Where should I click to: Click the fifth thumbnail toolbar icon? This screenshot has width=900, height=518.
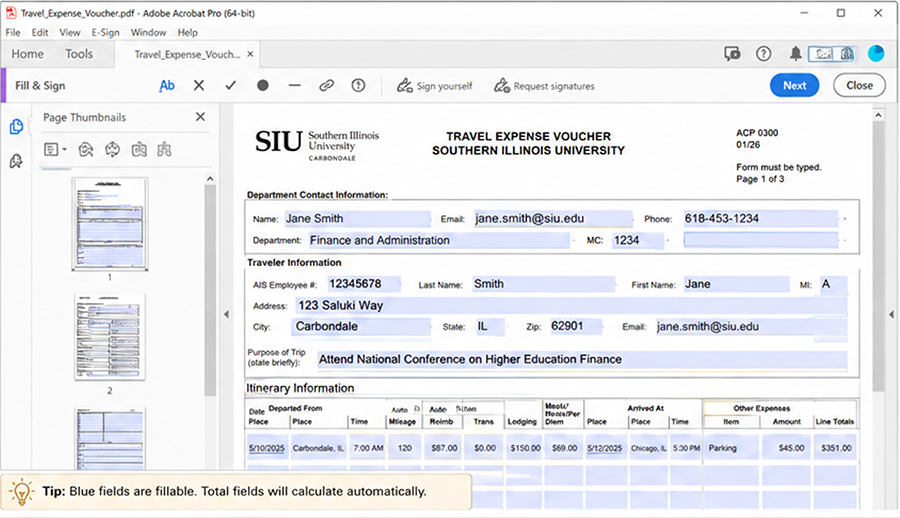[165, 150]
